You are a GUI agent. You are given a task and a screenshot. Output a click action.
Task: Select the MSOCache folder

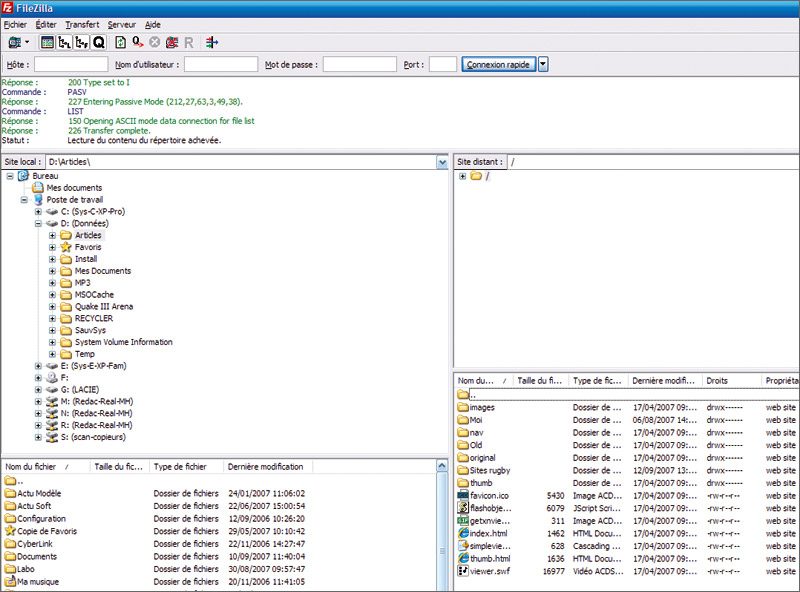click(94, 294)
